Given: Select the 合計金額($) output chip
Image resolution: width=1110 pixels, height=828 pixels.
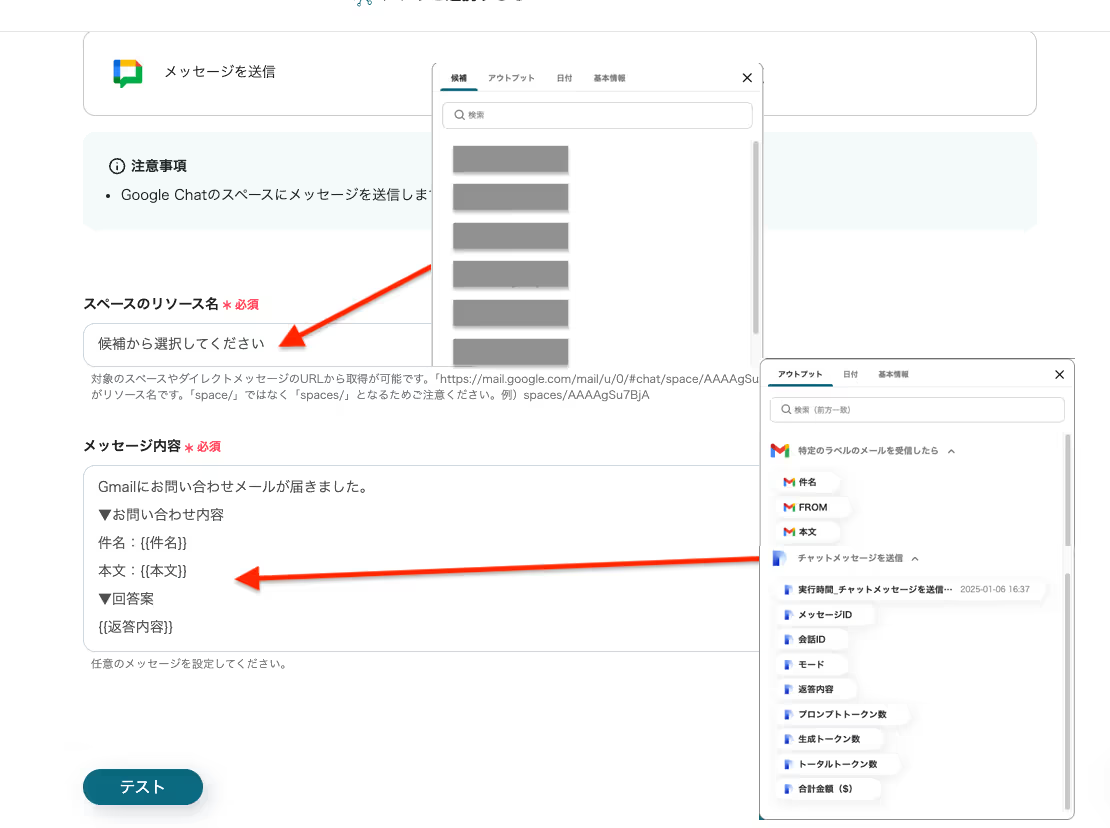Looking at the screenshot, I should (824, 789).
